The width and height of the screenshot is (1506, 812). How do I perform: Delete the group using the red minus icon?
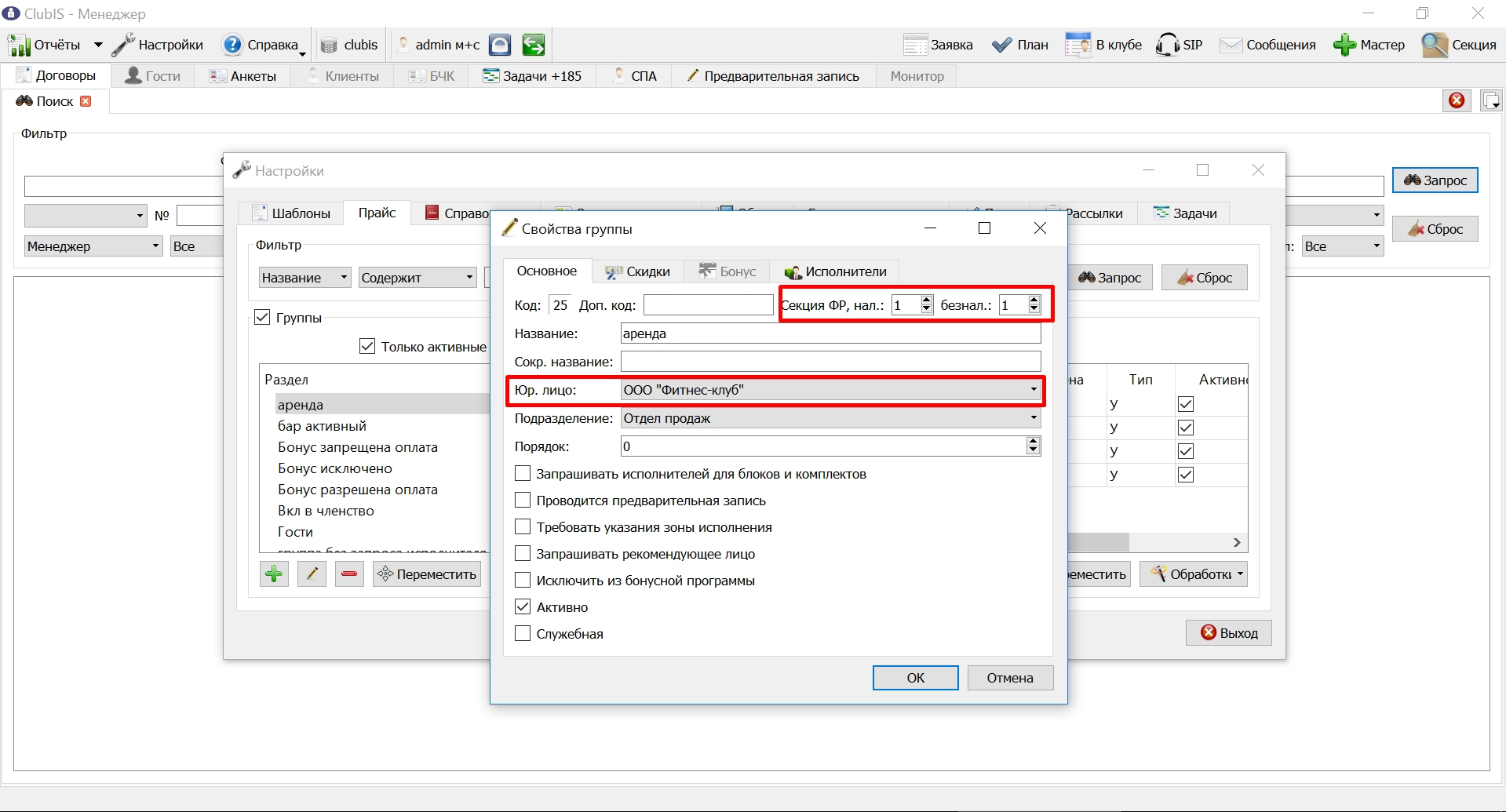pyautogui.click(x=349, y=574)
